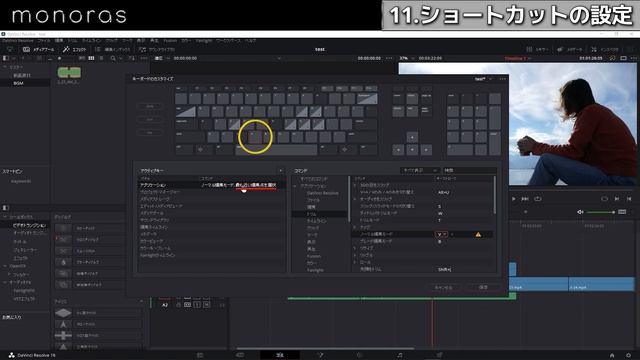Open the タイムライン menu in menu bar

click(x=91, y=41)
